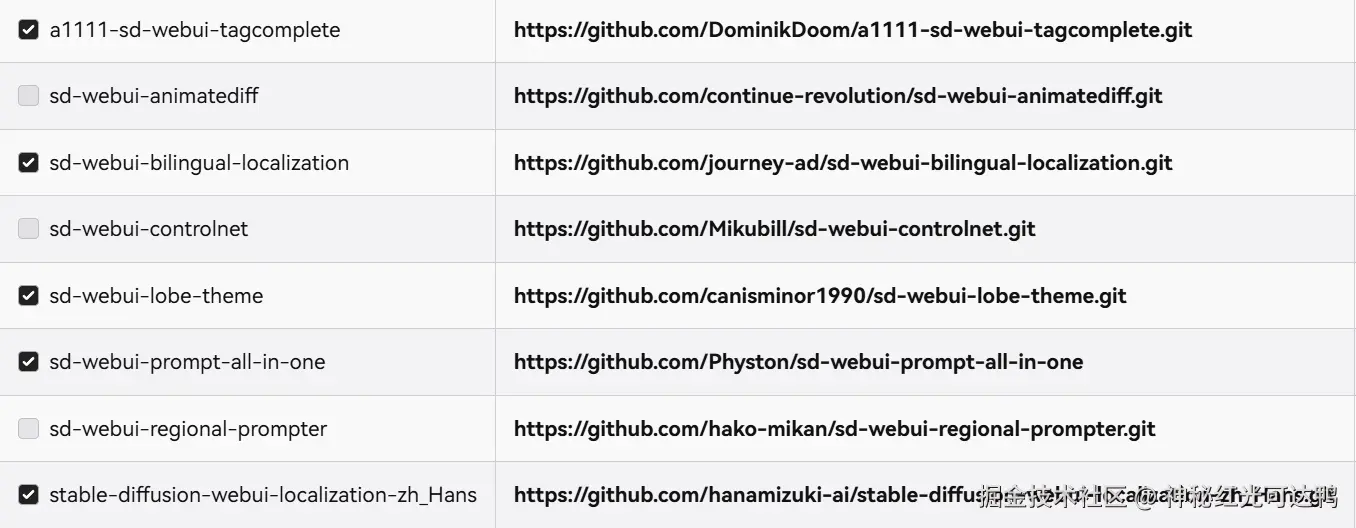The height and width of the screenshot is (528, 1356).
Task: Click the journey-ad bilingual-localization GitHub URL
Action: pos(842,163)
